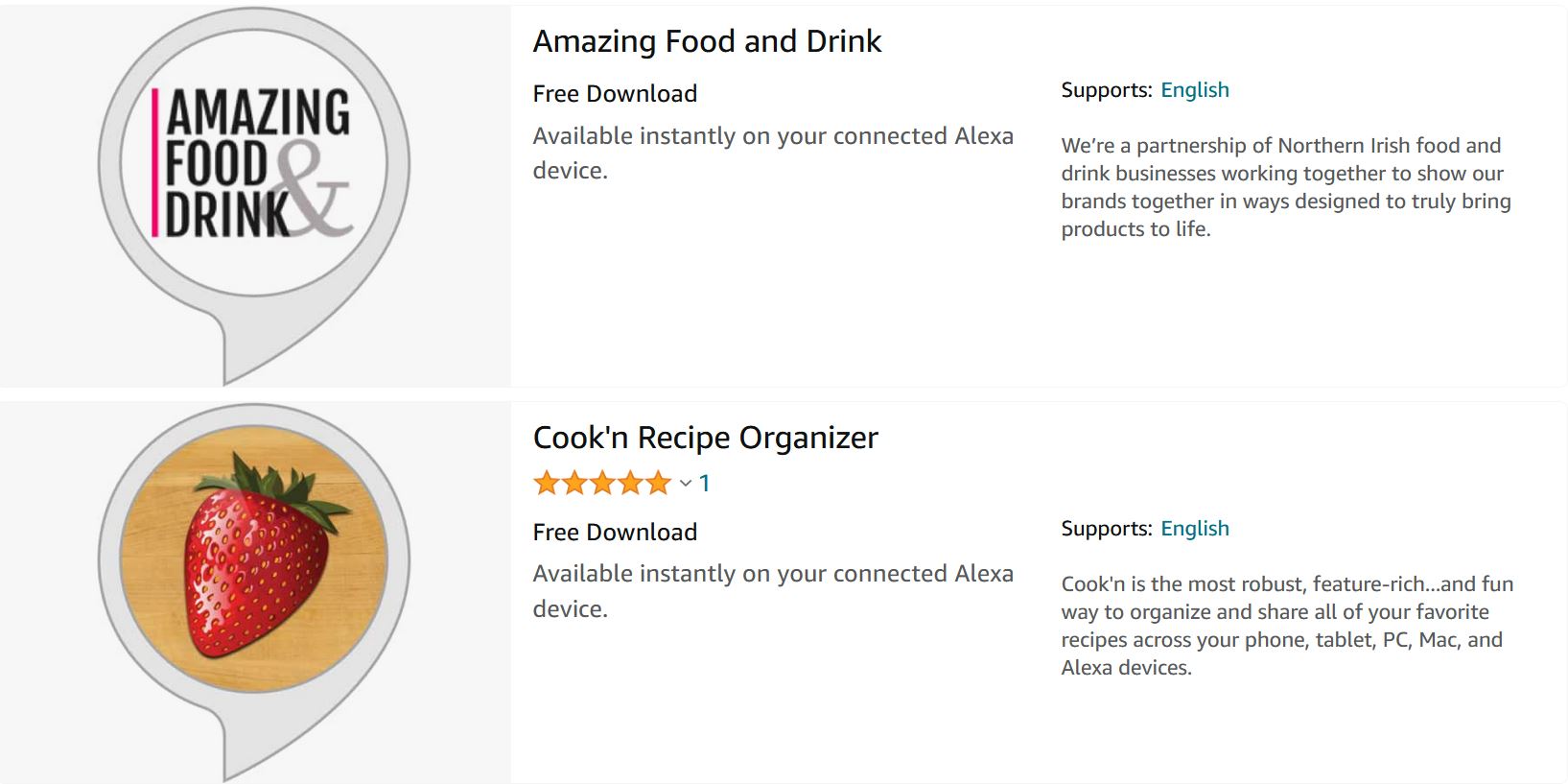Open the Cook'n Recipe Organizer skill page

pos(705,438)
